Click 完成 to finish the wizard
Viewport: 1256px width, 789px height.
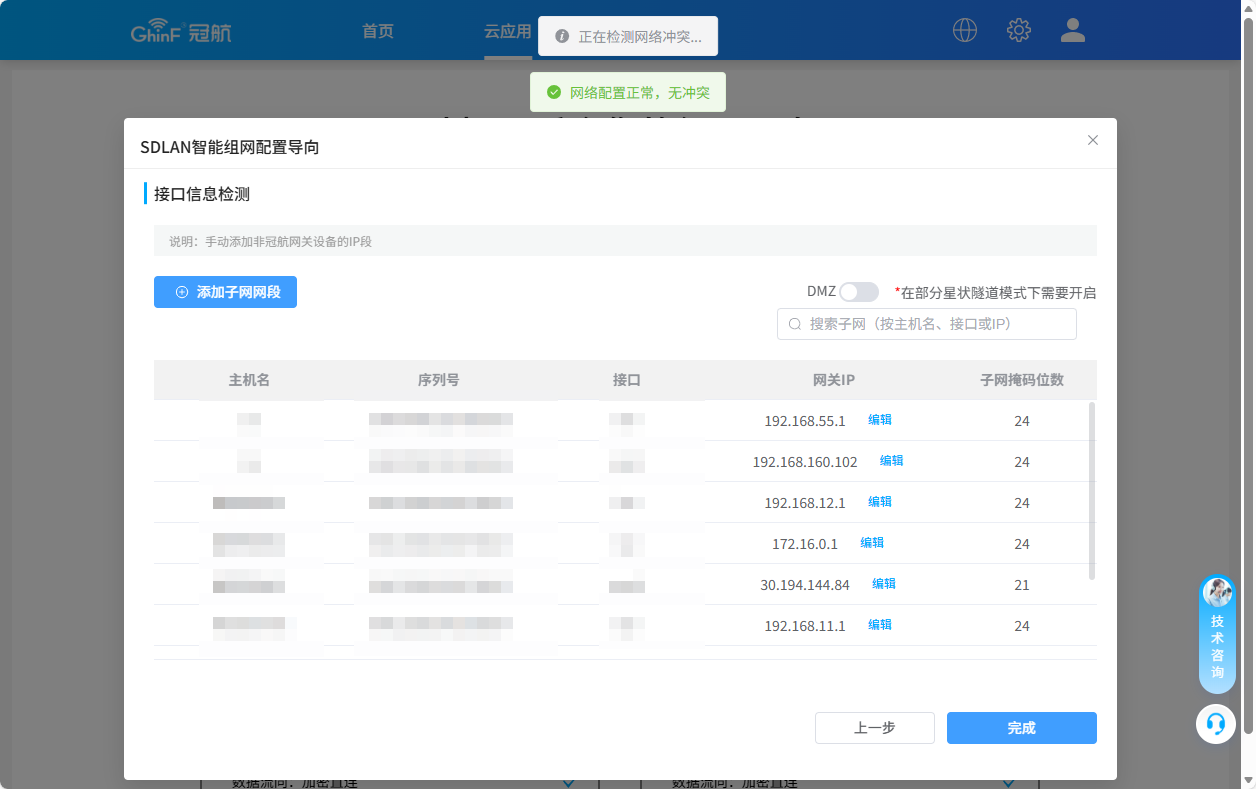(1021, 728)
